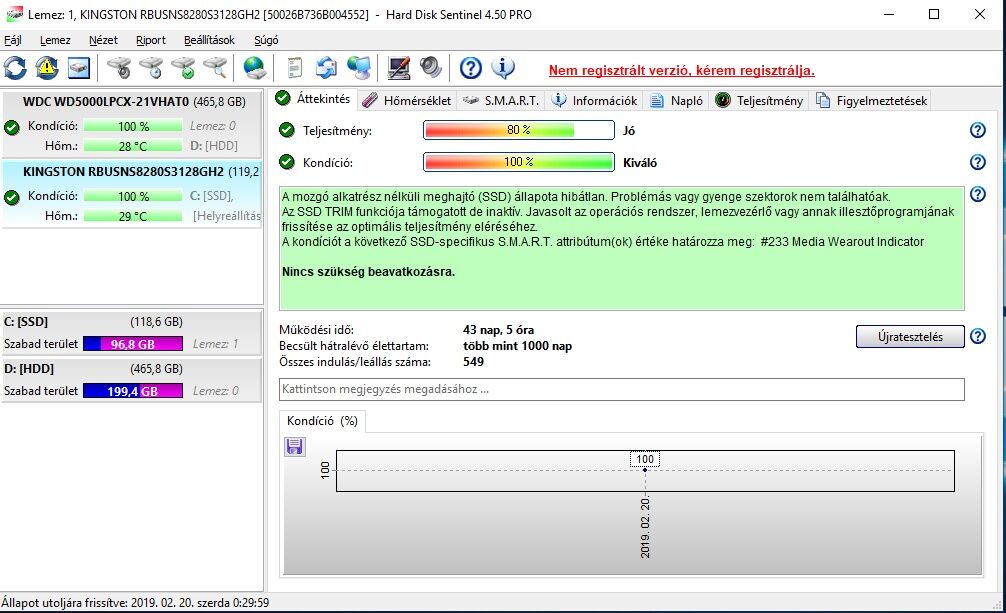The image size is (1006, 613).
Task: Switch to the S.M.A.R.T. tab
Action: (501, 100)
